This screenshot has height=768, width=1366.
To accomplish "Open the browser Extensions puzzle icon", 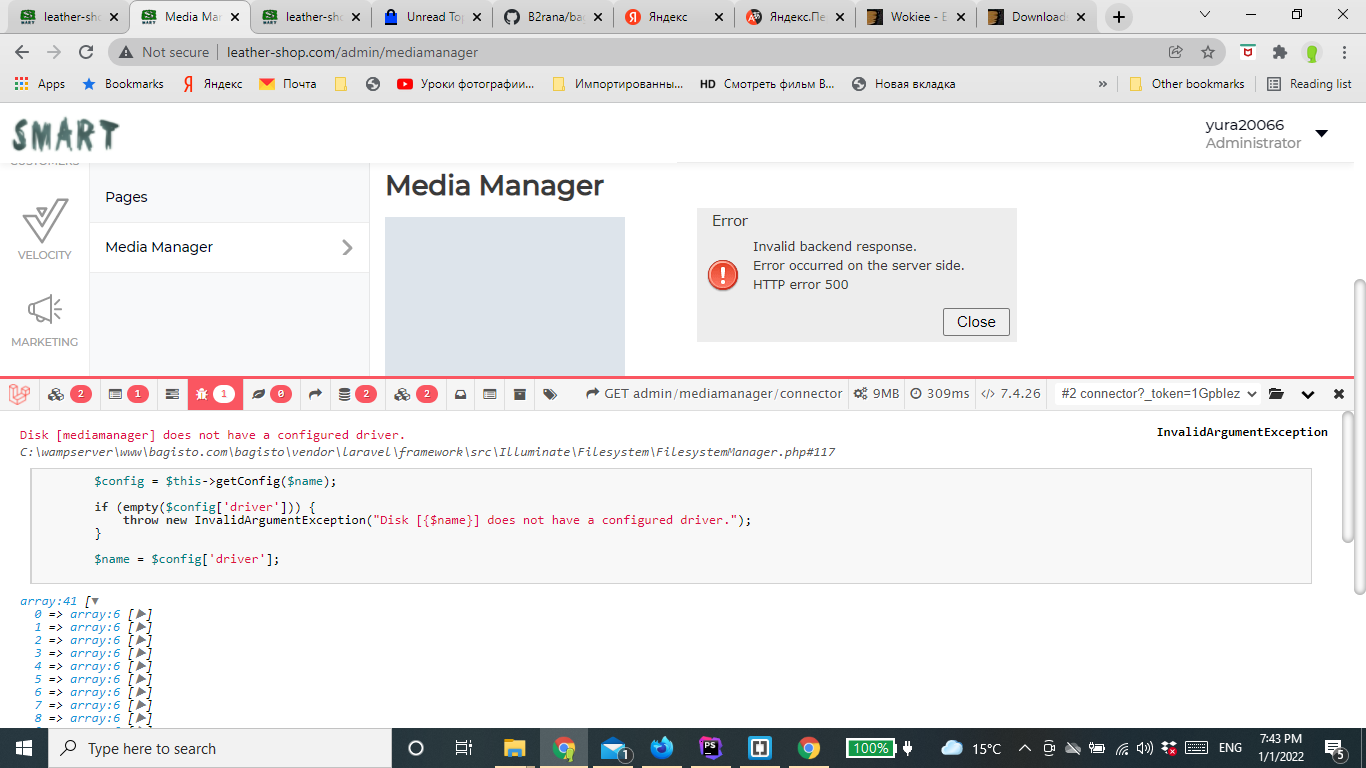I will click(1279, 52).
